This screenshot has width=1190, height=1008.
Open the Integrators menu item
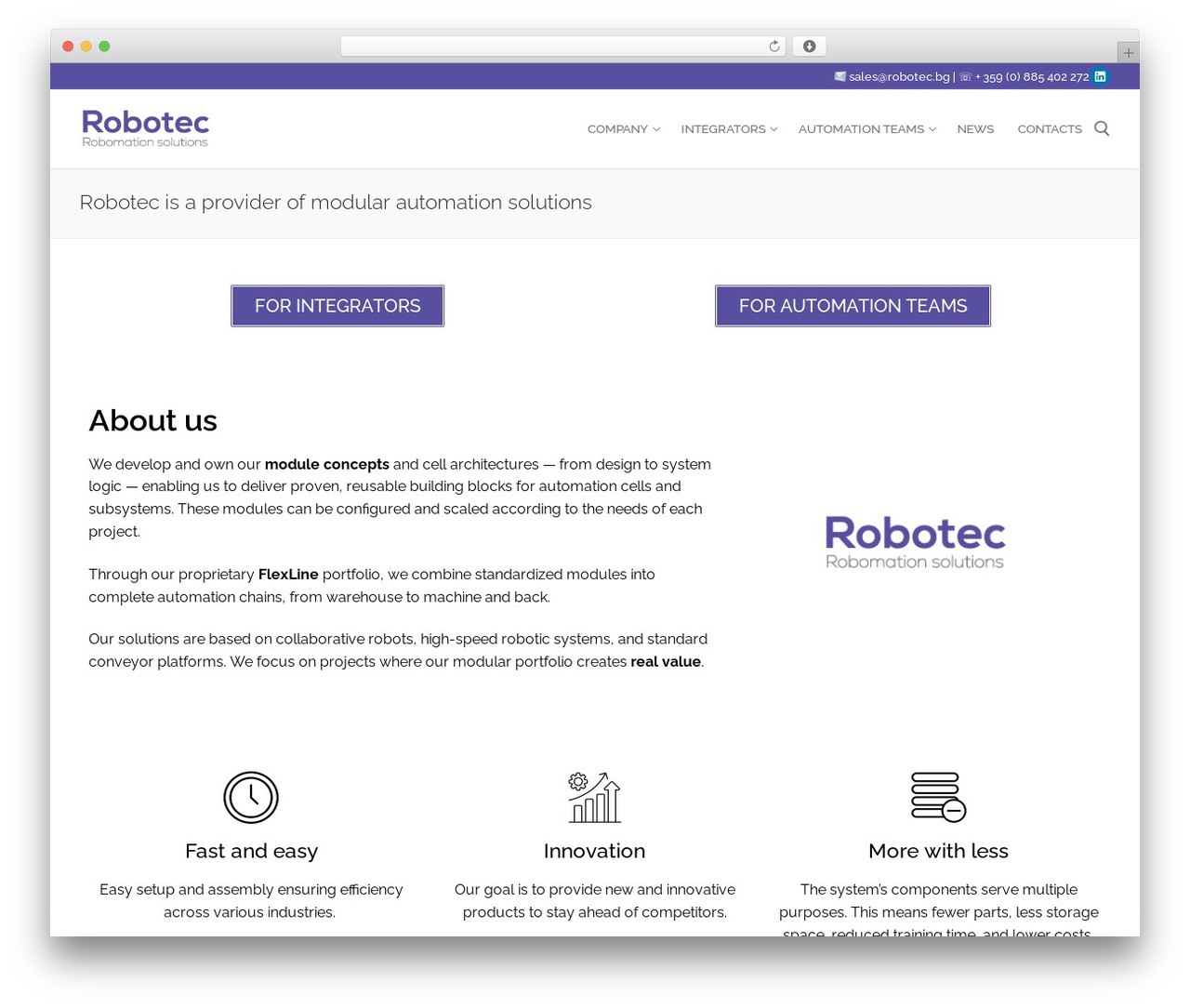(x=723, y=129)
